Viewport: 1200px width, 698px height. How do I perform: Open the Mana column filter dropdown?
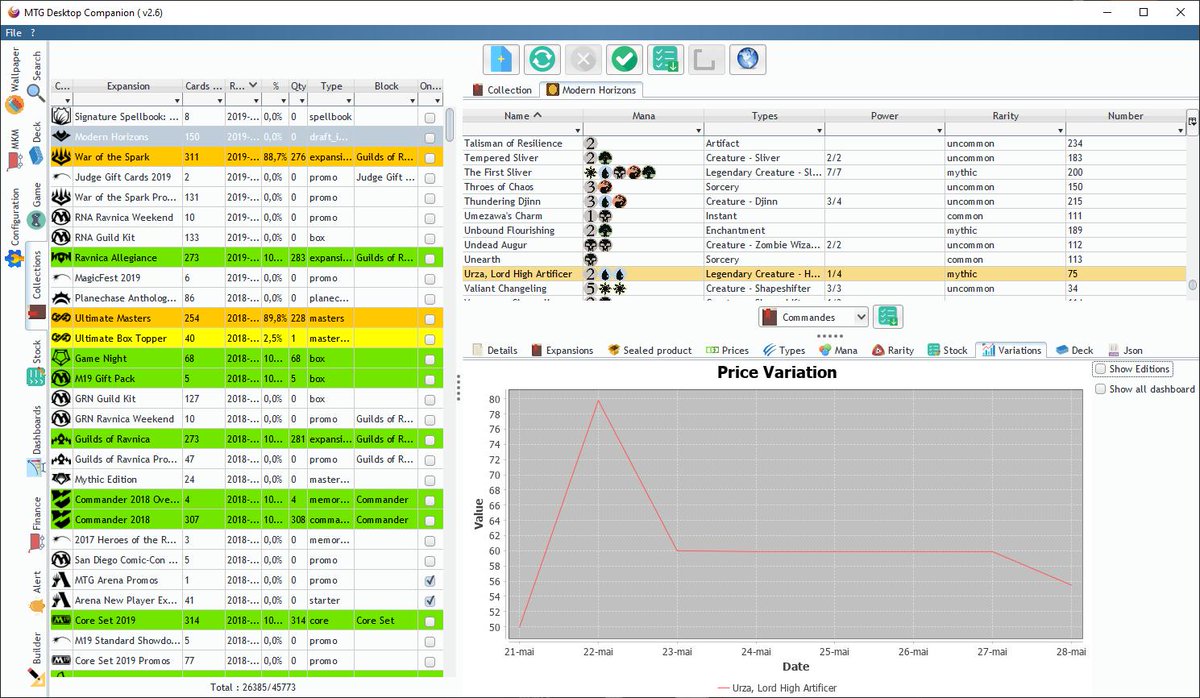point(697,130)
